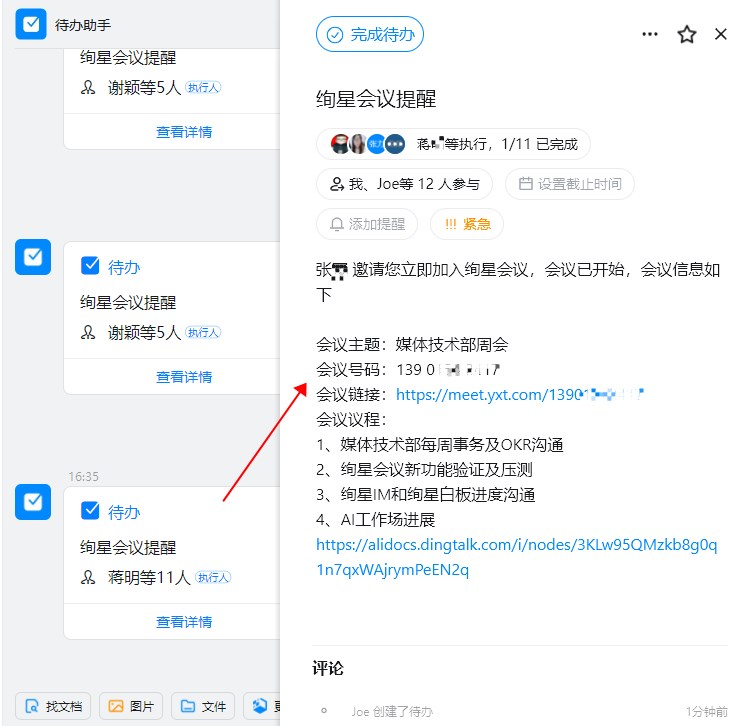Star this todo as favorite
This screenshot has height=726, width=756.
coord(687,34)
